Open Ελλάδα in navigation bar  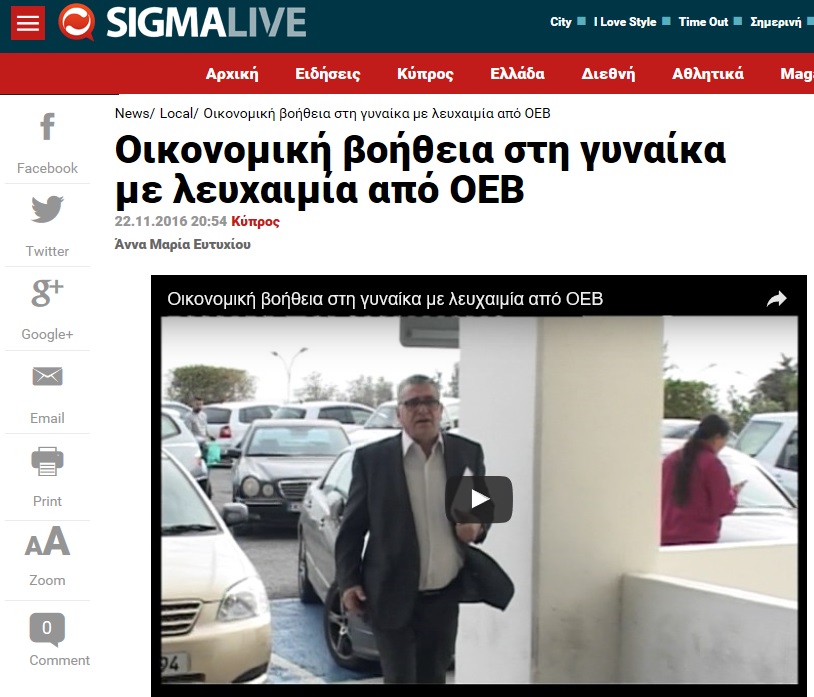[518, 74]
